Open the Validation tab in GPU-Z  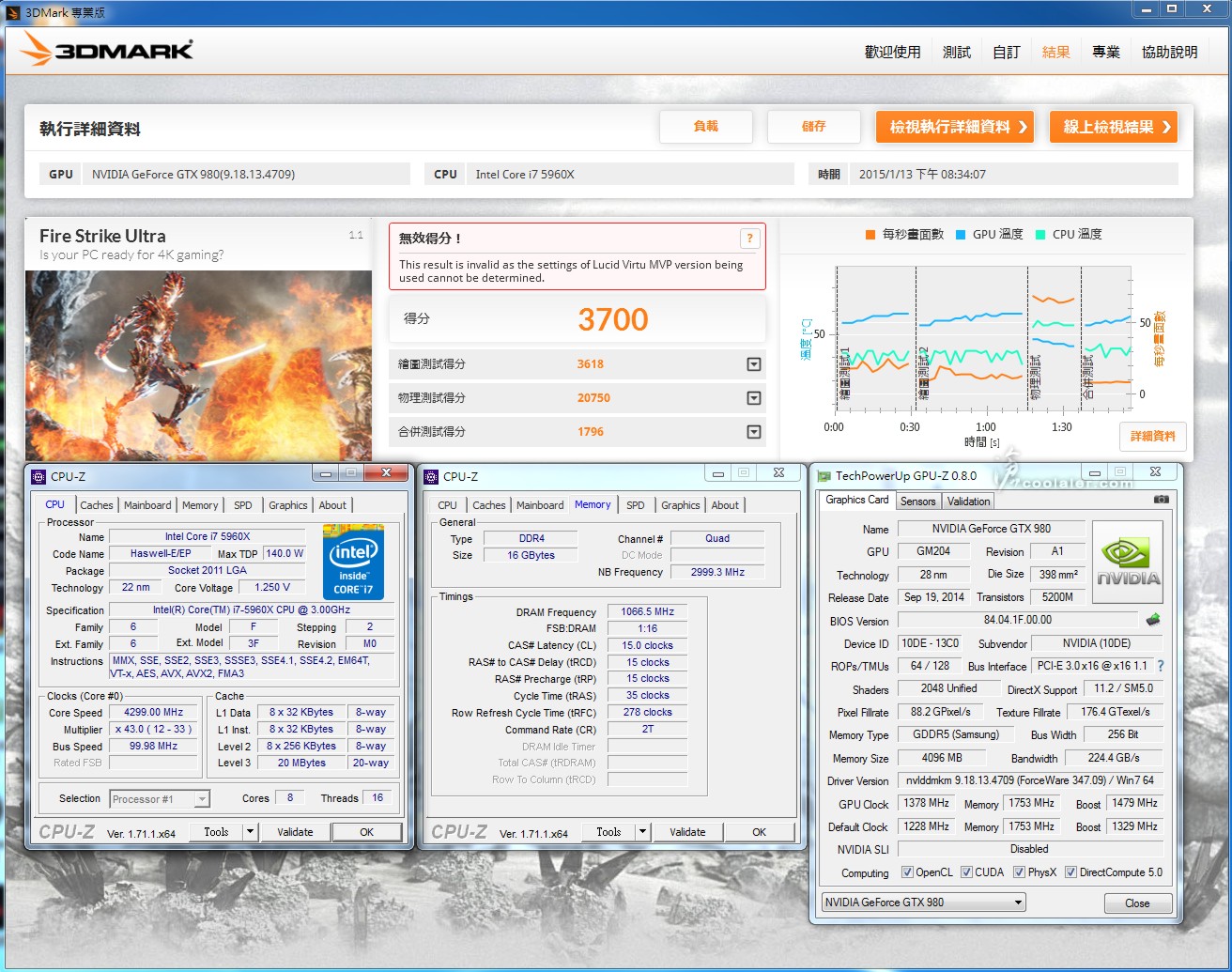coord(968,501)
